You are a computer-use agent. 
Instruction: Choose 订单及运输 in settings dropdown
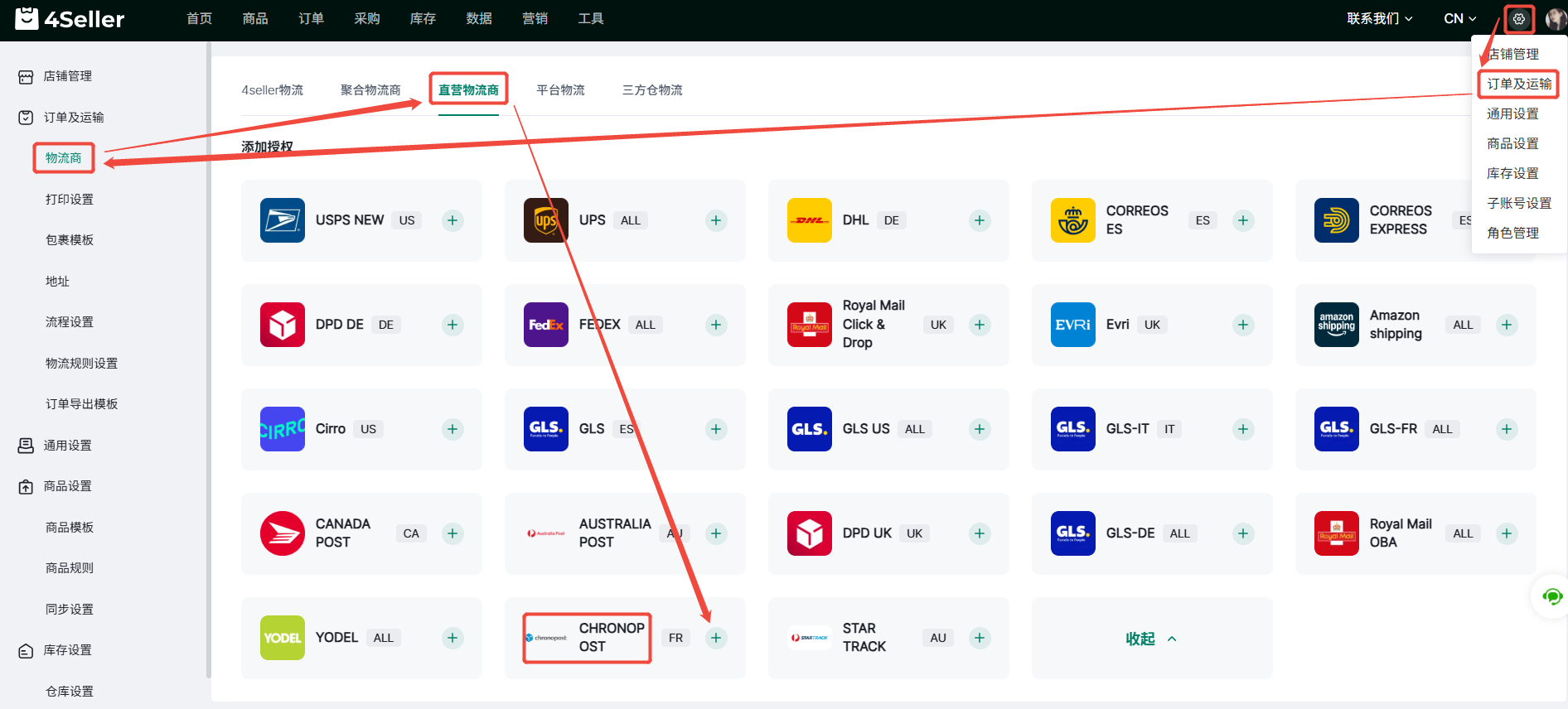coord(1519,84)
